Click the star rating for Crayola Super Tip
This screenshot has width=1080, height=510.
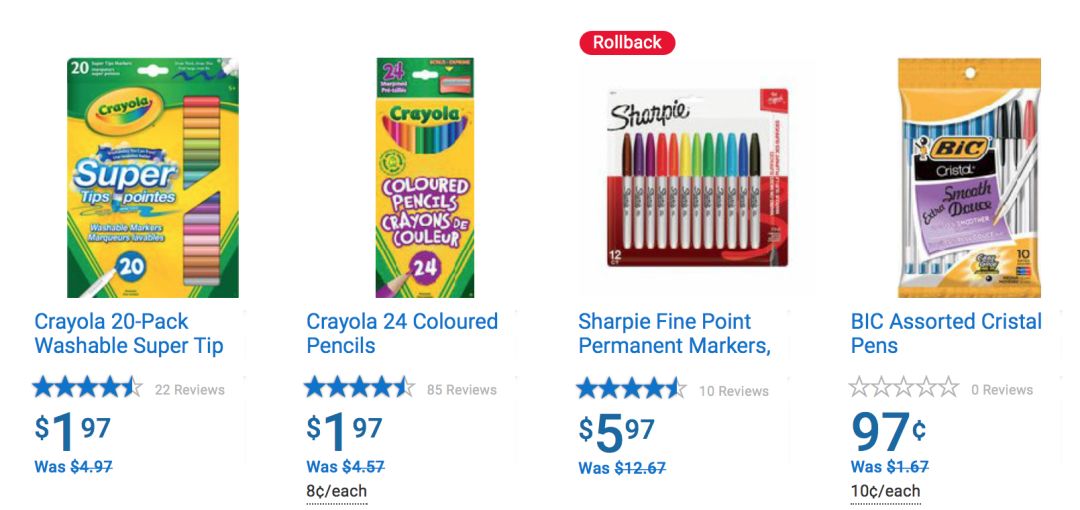[x=88, y=388]
